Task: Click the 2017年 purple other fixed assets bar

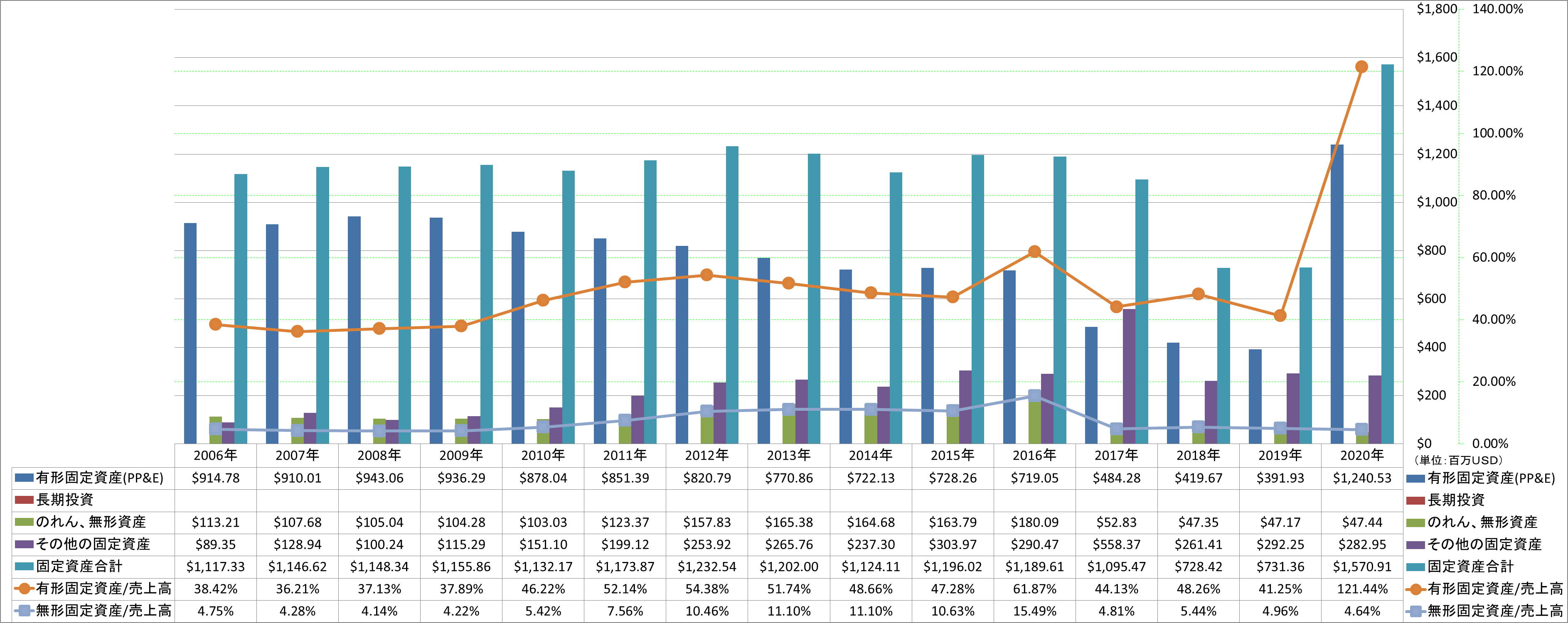Action: [x=1129, y=376]
